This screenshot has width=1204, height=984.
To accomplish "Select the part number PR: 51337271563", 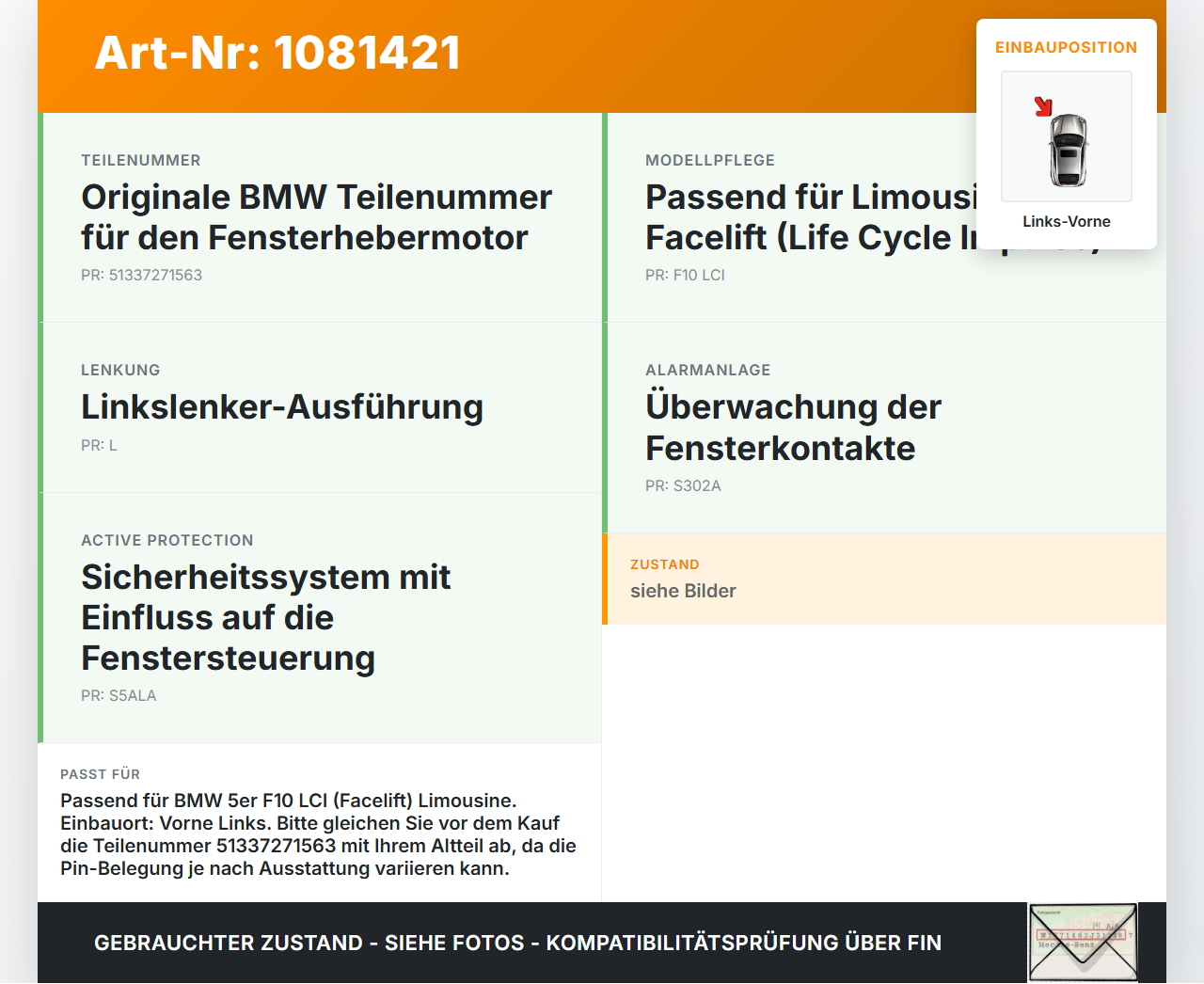I will [141, 275].
